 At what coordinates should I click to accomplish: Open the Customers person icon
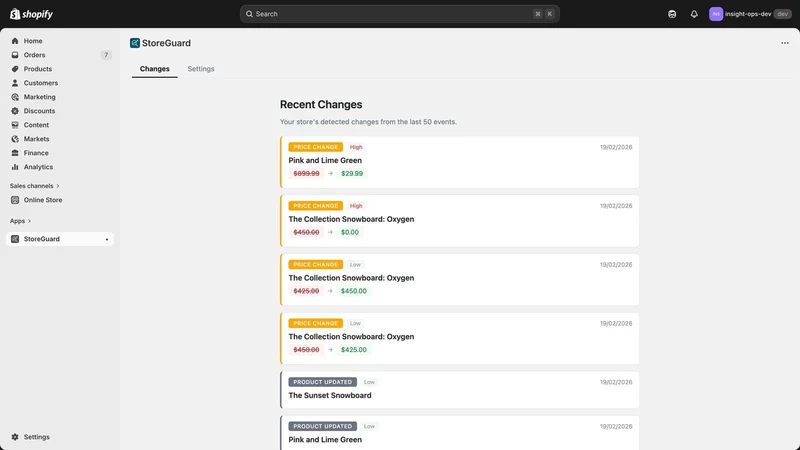[x=15, y=83]
